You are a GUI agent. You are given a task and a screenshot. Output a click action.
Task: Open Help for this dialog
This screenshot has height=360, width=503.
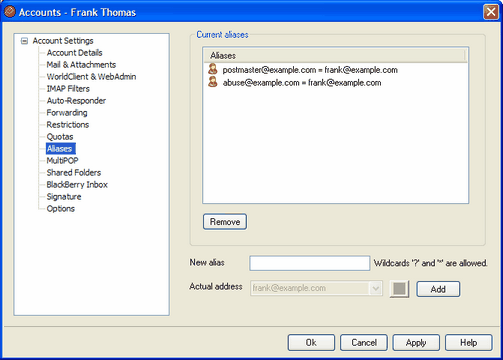469,343
